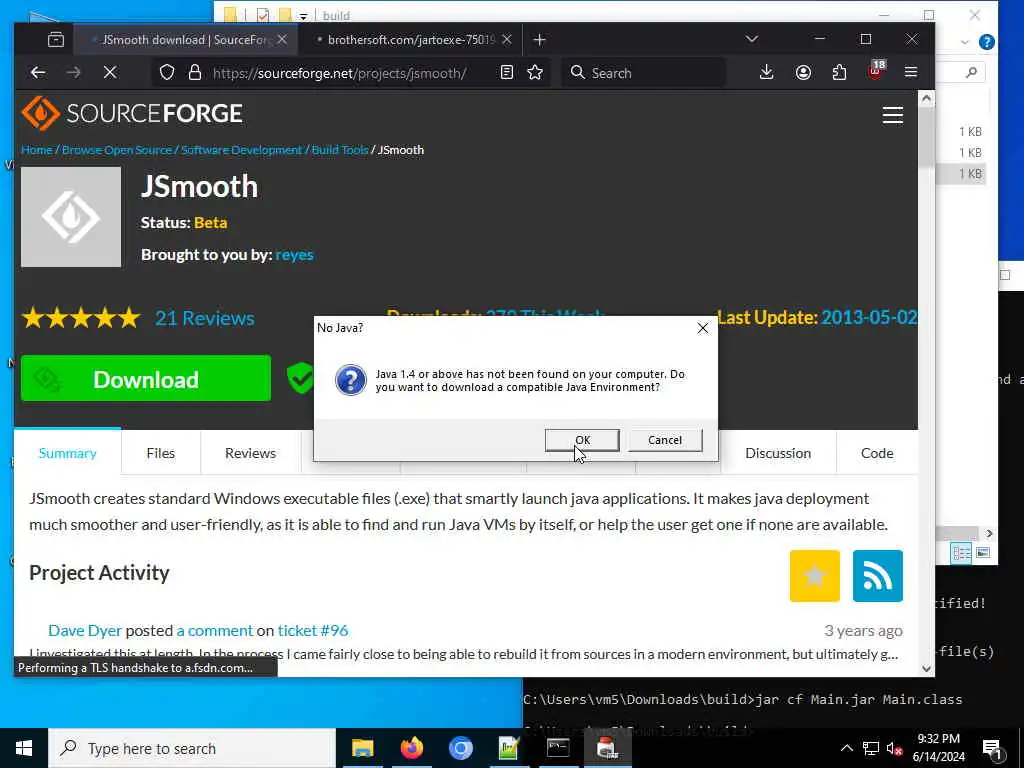Open the SourceForge site hamburger menu

(893, 115)
